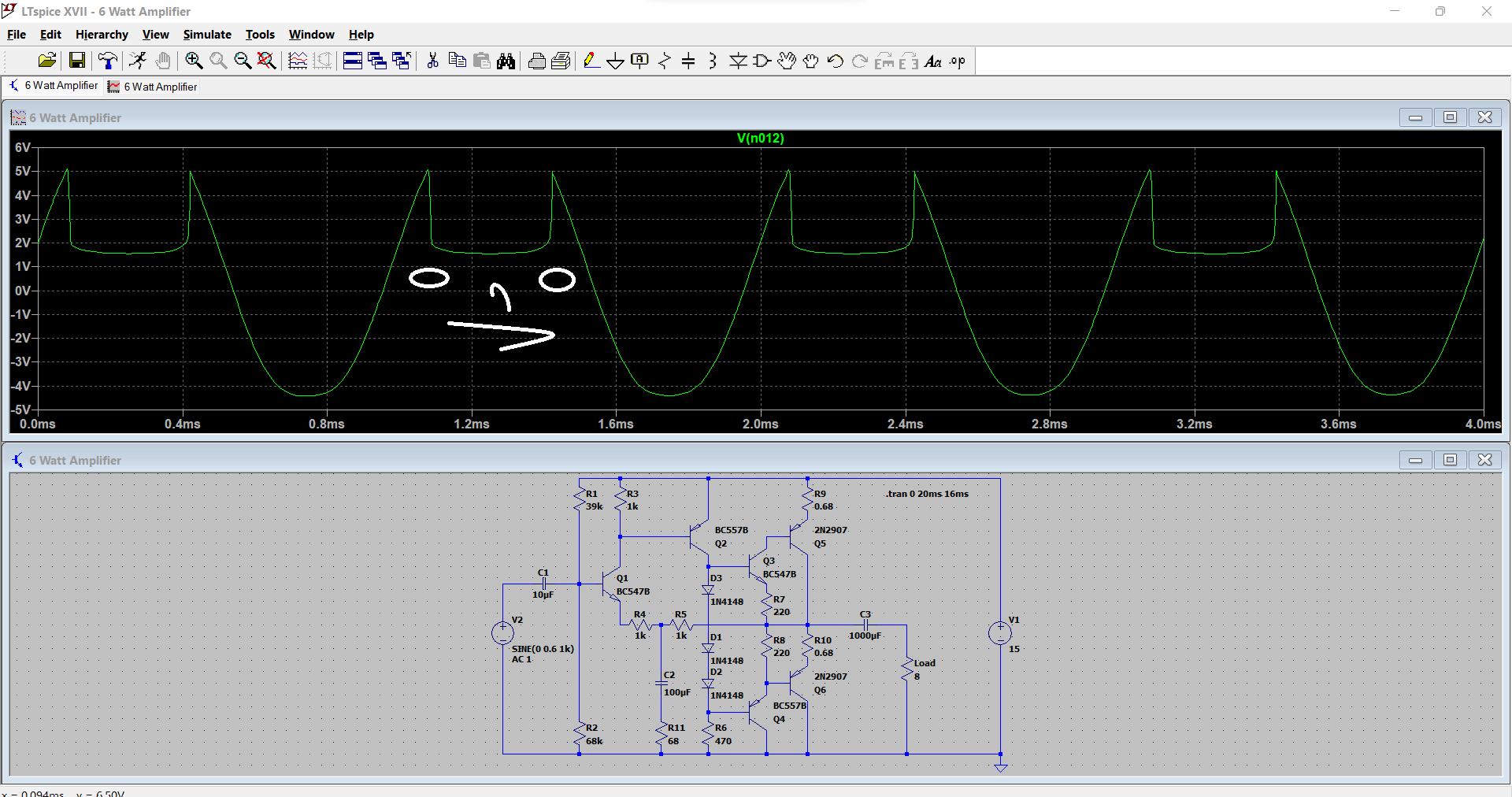1512x797 pixels.
Task: Open a file with the folder icon
Action: click(47, 61)
